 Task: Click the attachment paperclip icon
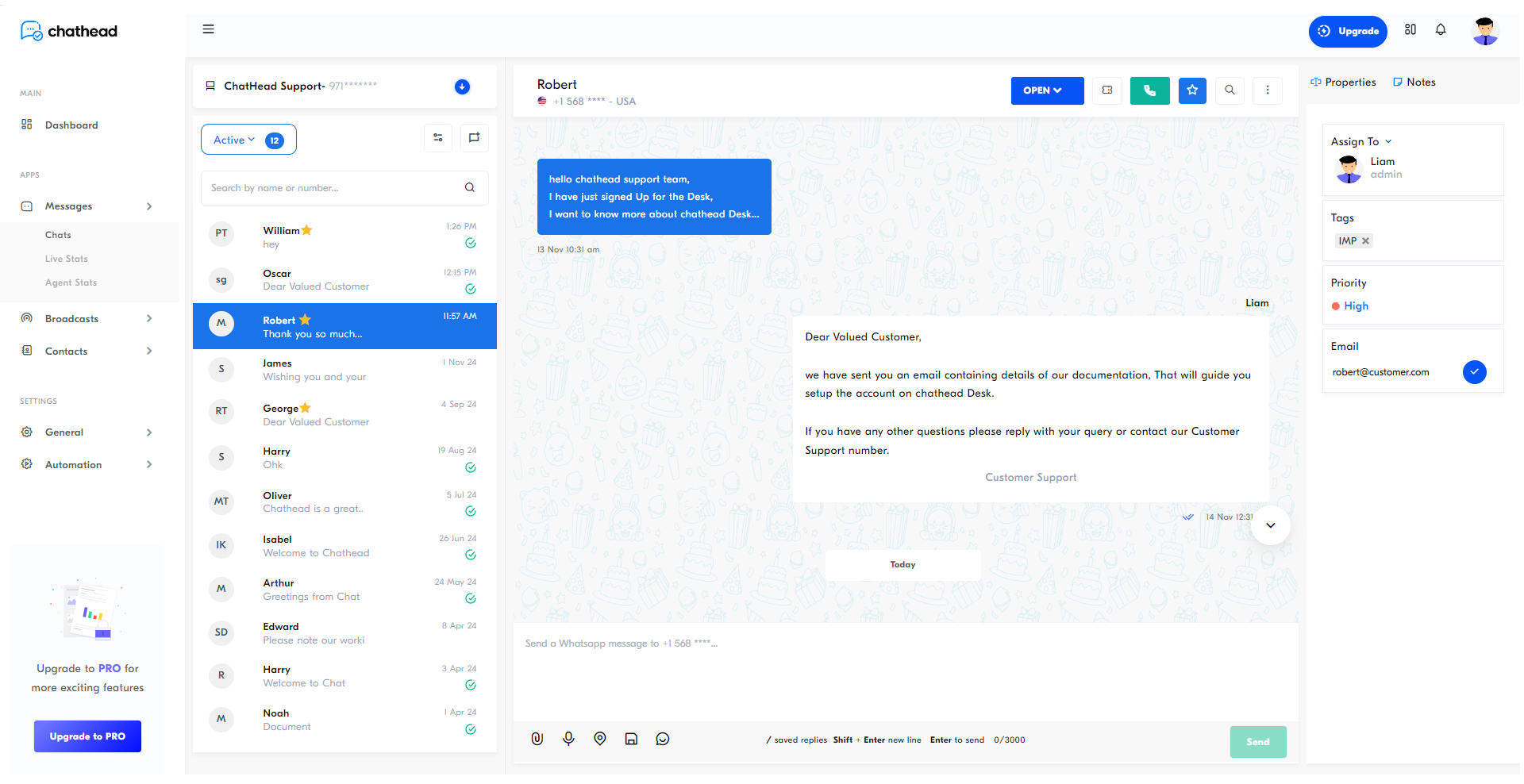(x=537, y=739)
